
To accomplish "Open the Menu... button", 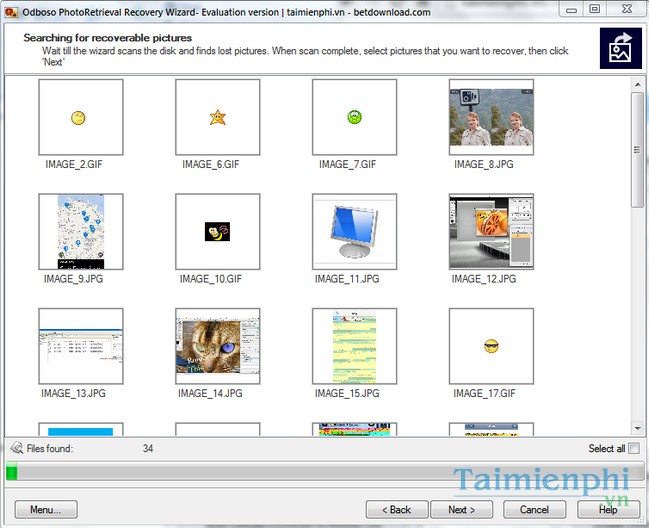I will pos(45,509).
